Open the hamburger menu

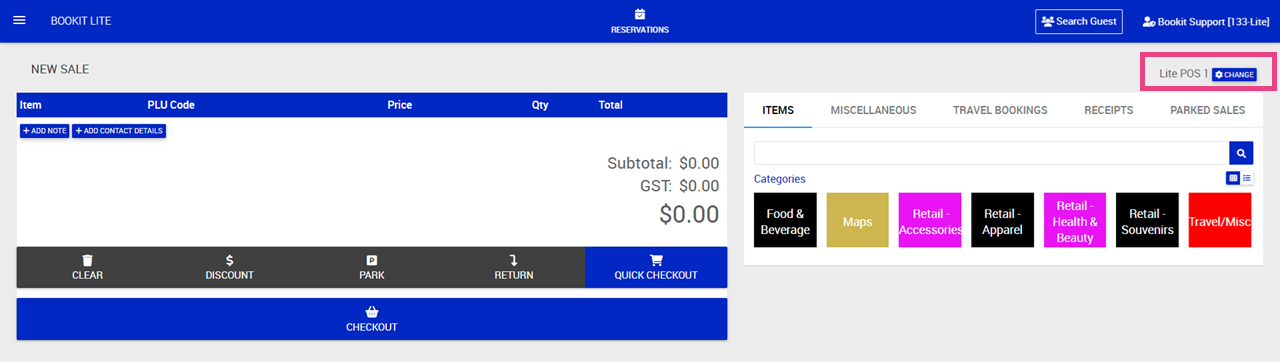19,21
